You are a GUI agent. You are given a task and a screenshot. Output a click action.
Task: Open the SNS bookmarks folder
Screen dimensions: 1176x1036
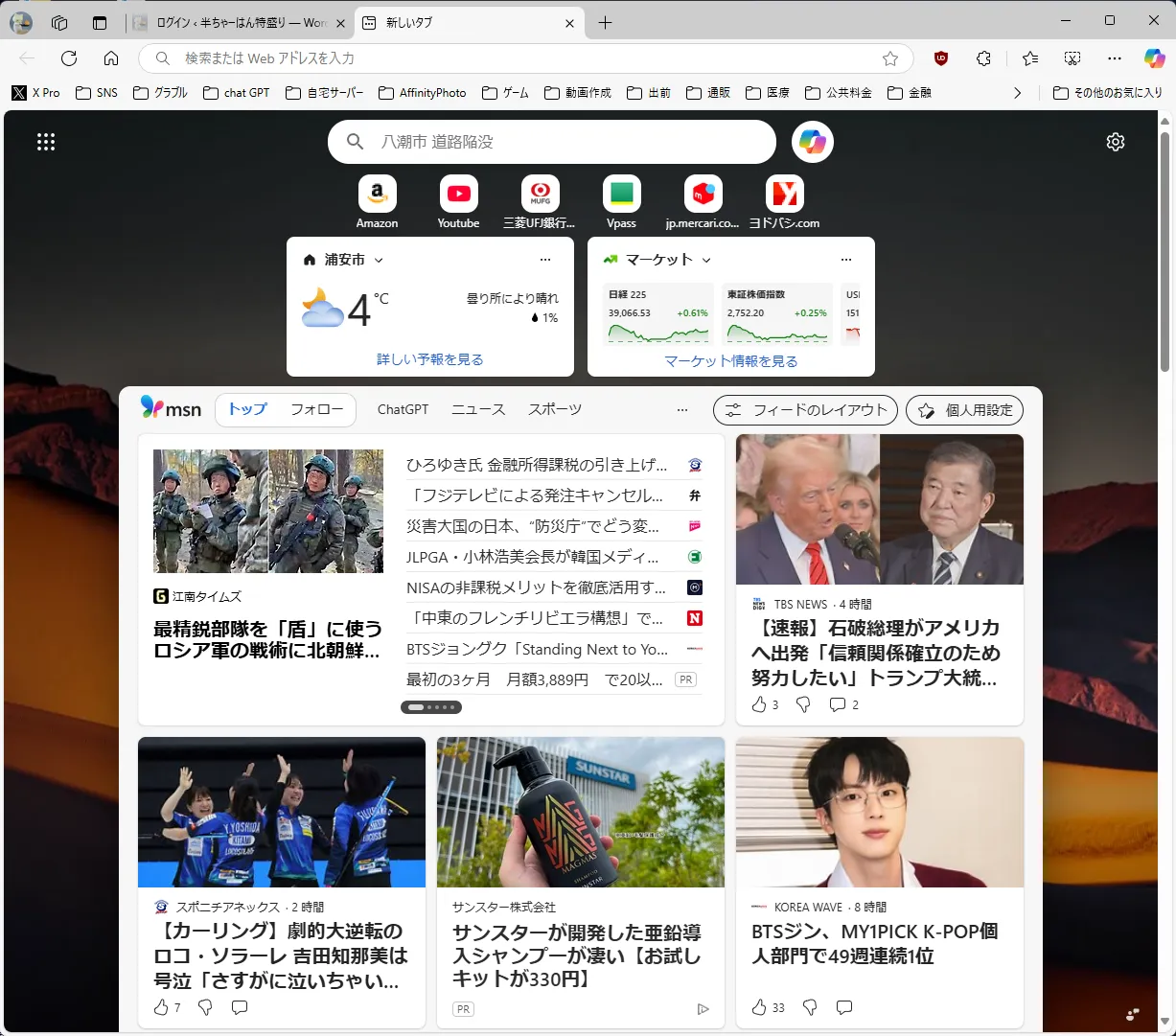tap(96, 93)
